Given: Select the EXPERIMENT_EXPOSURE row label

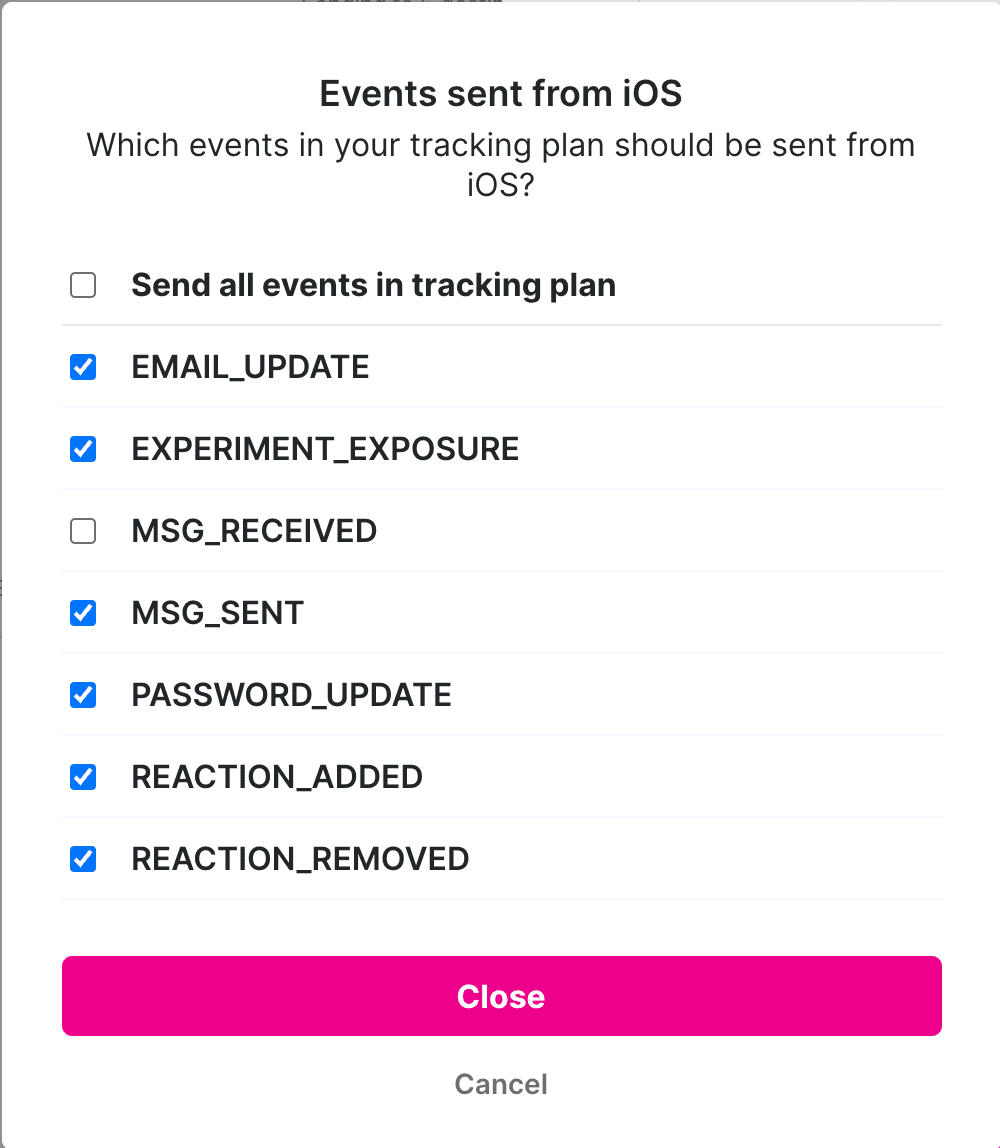Looking at the screenshot, I should point(325,449).
